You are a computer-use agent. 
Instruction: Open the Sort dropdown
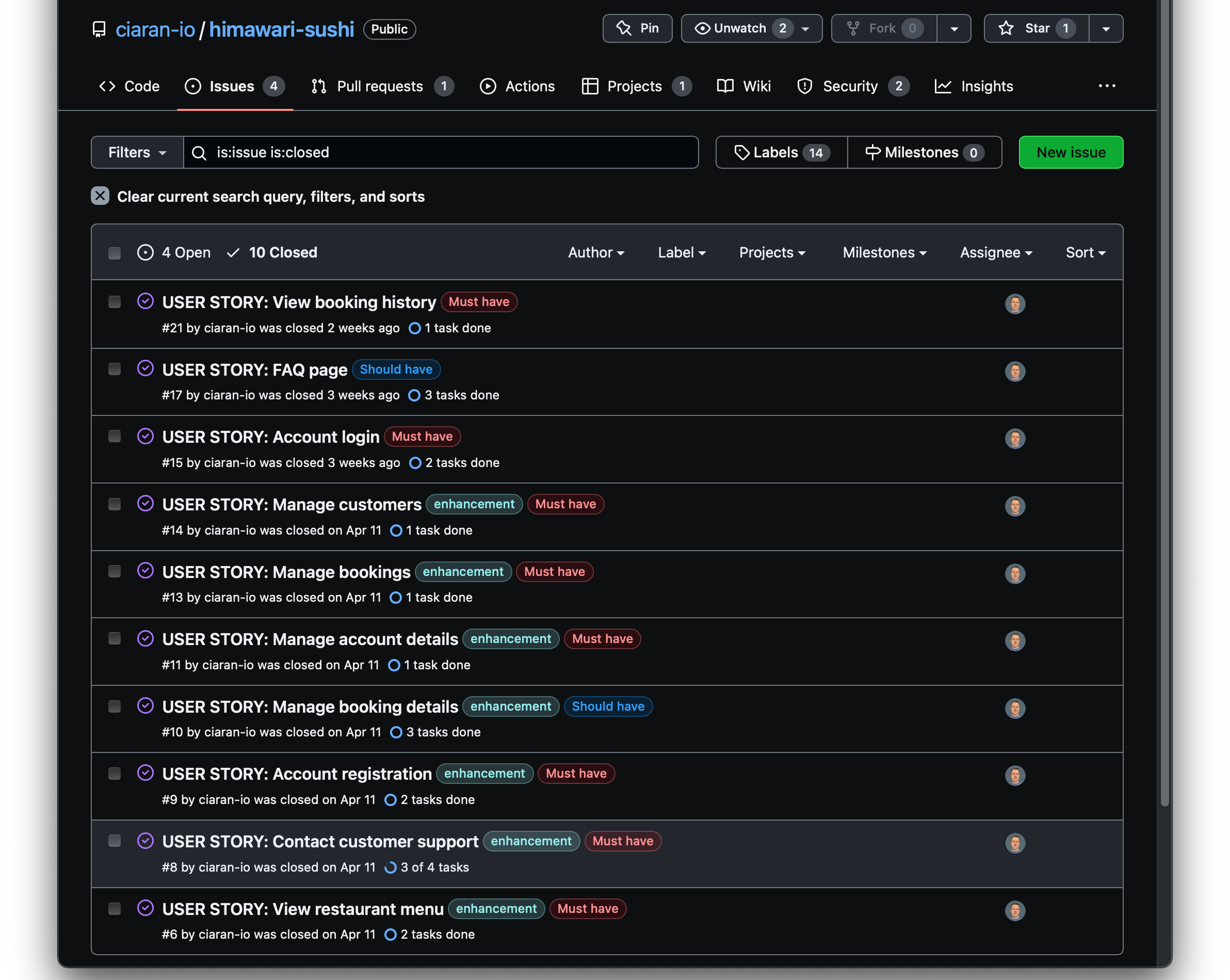coord(1086,252)
